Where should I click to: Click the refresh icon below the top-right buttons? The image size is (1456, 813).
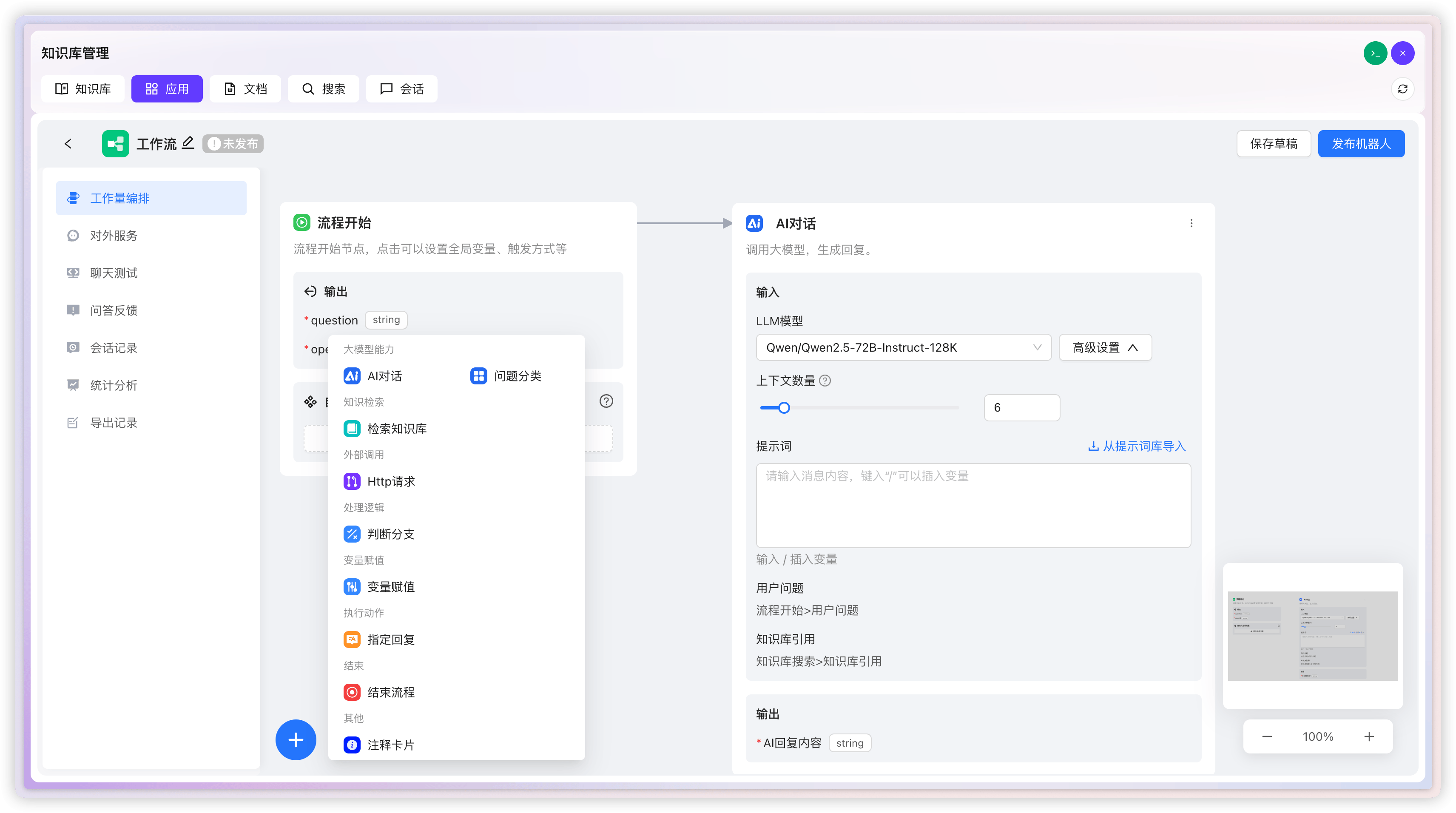pos(1402,89)
